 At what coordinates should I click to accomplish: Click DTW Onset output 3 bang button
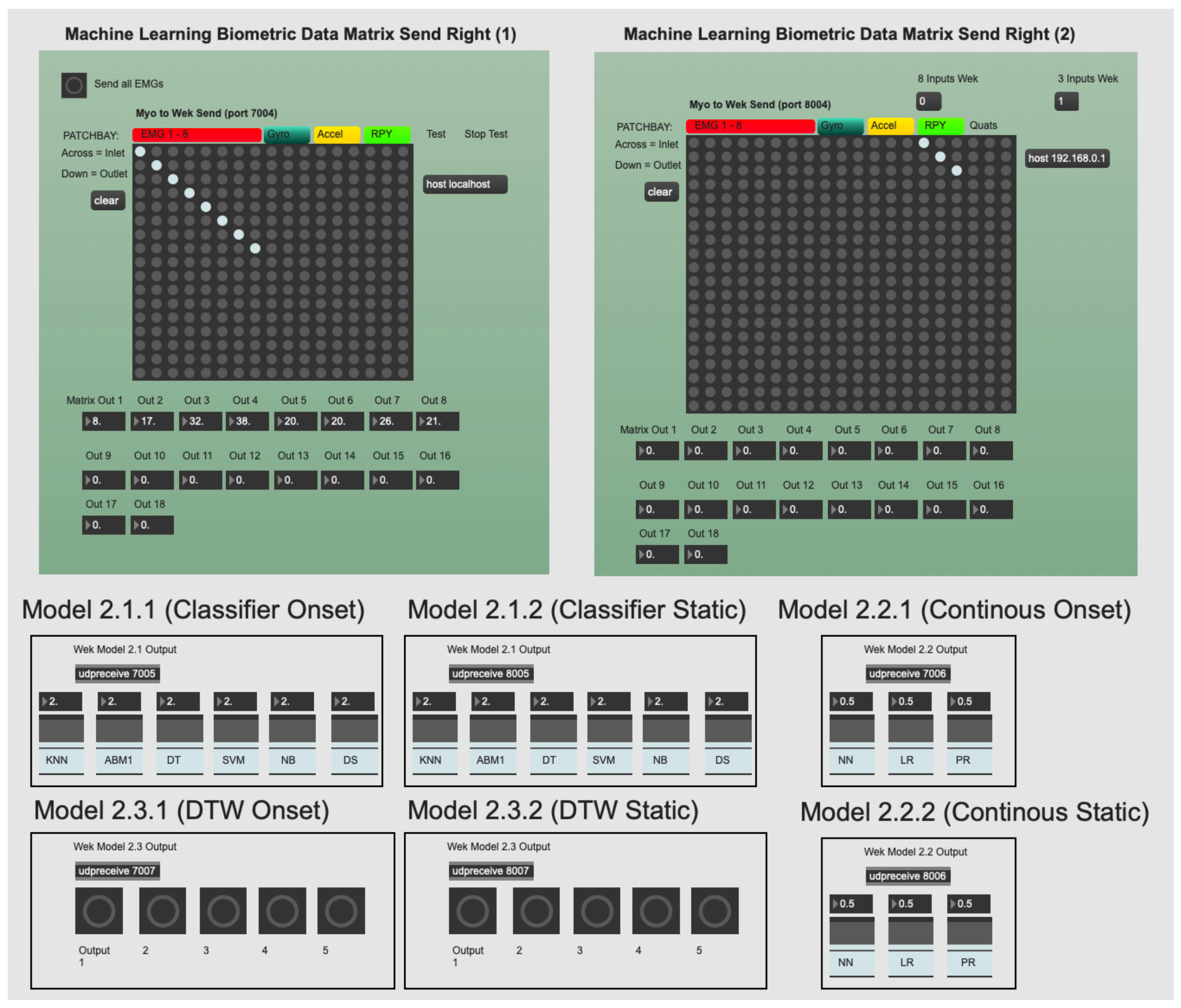(223, 910)
